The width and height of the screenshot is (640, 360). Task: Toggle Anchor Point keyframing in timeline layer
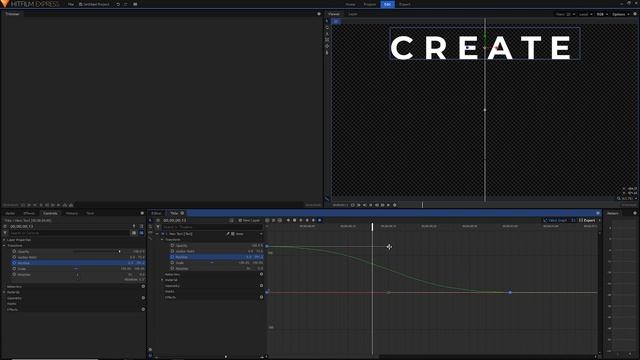[172, 251]
